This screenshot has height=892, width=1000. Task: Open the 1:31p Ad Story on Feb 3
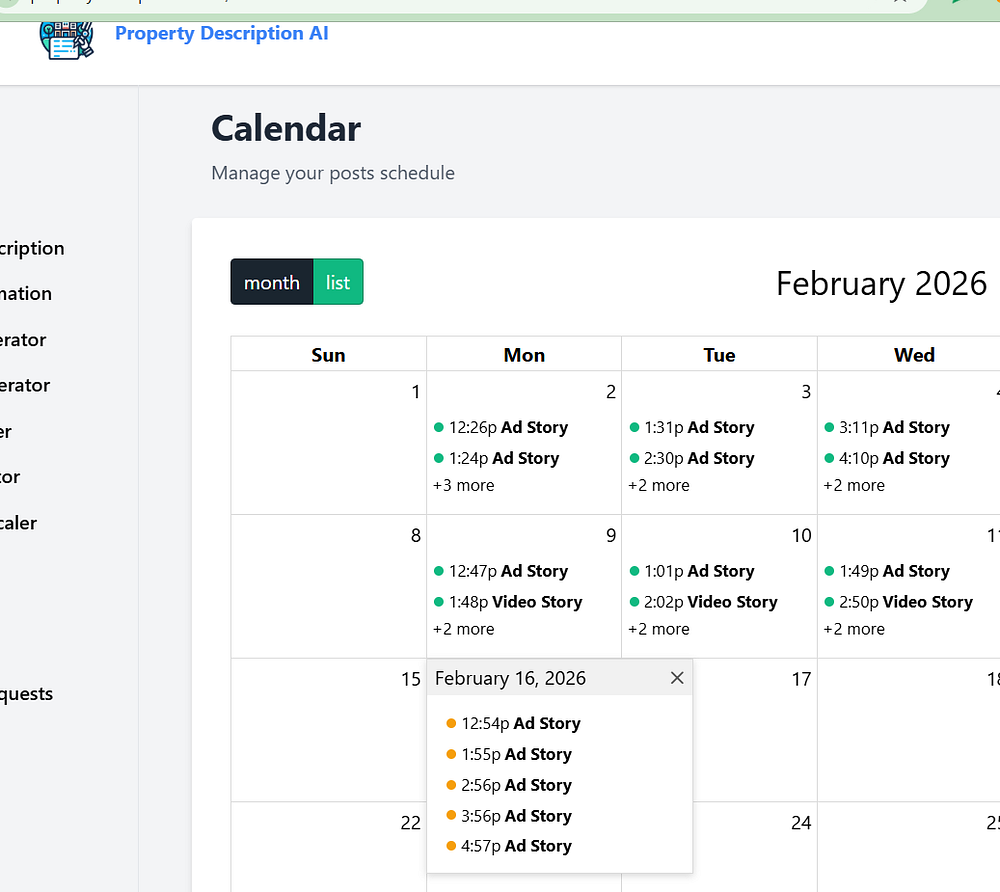(691, 427)
